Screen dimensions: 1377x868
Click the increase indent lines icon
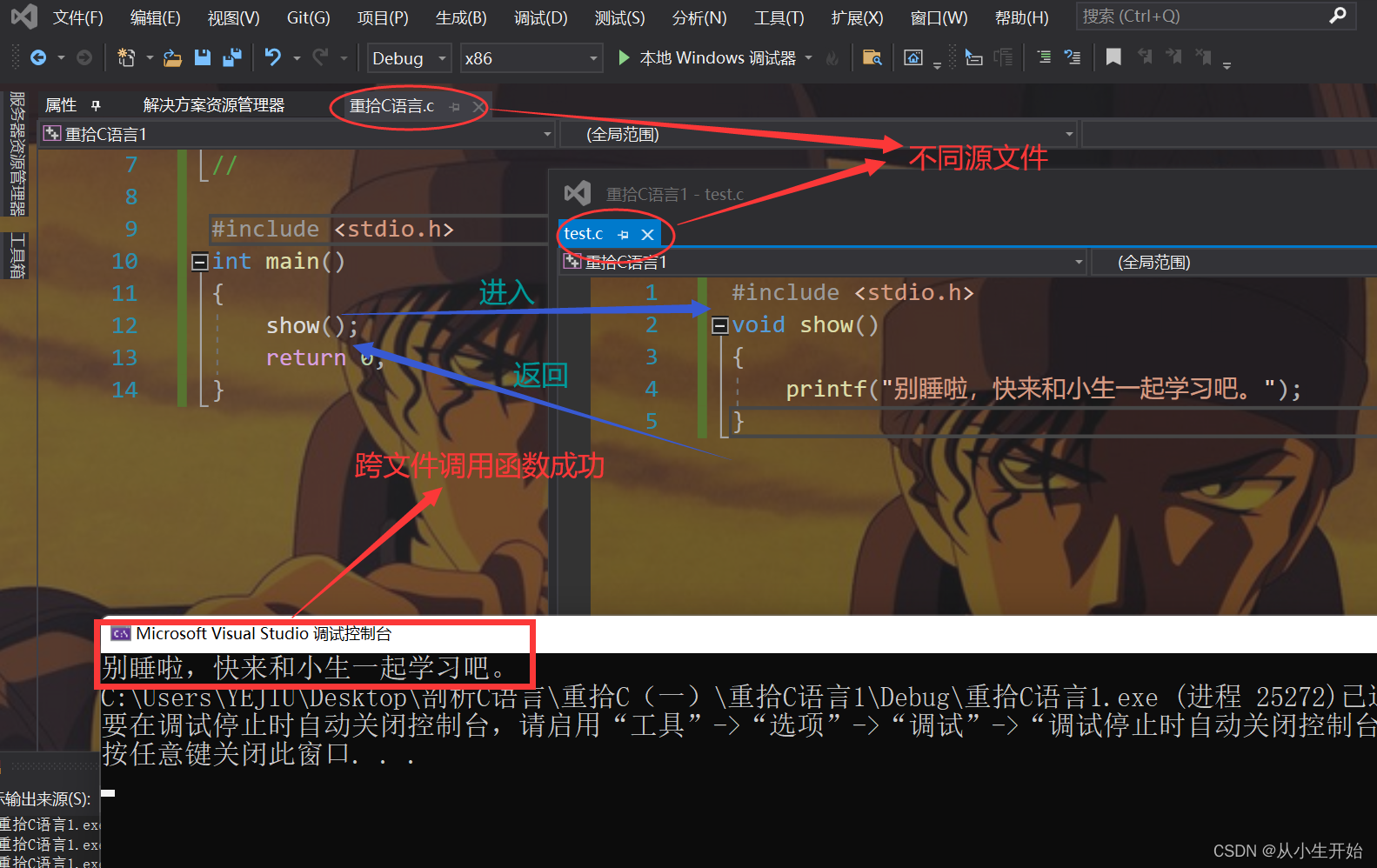tap(1003, 57)
